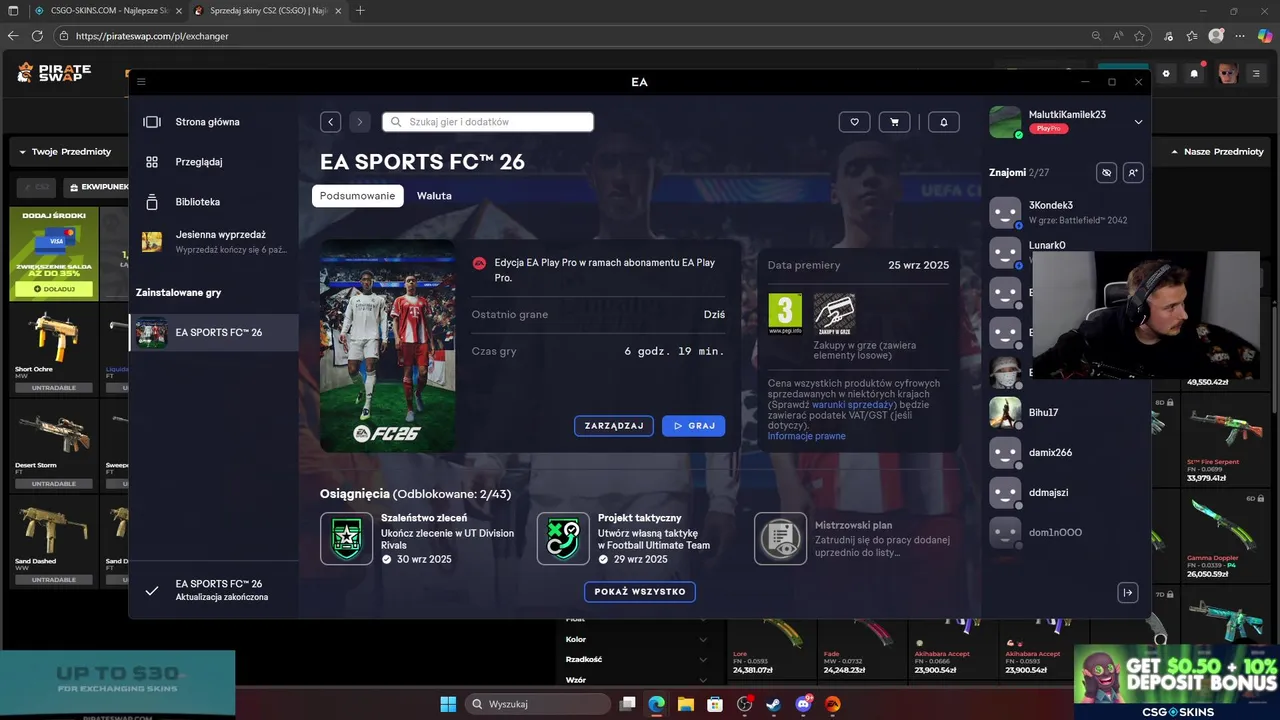Expand Rzadkość filter on PirateSwap
Screen dimensions: 1280x720
636,660
